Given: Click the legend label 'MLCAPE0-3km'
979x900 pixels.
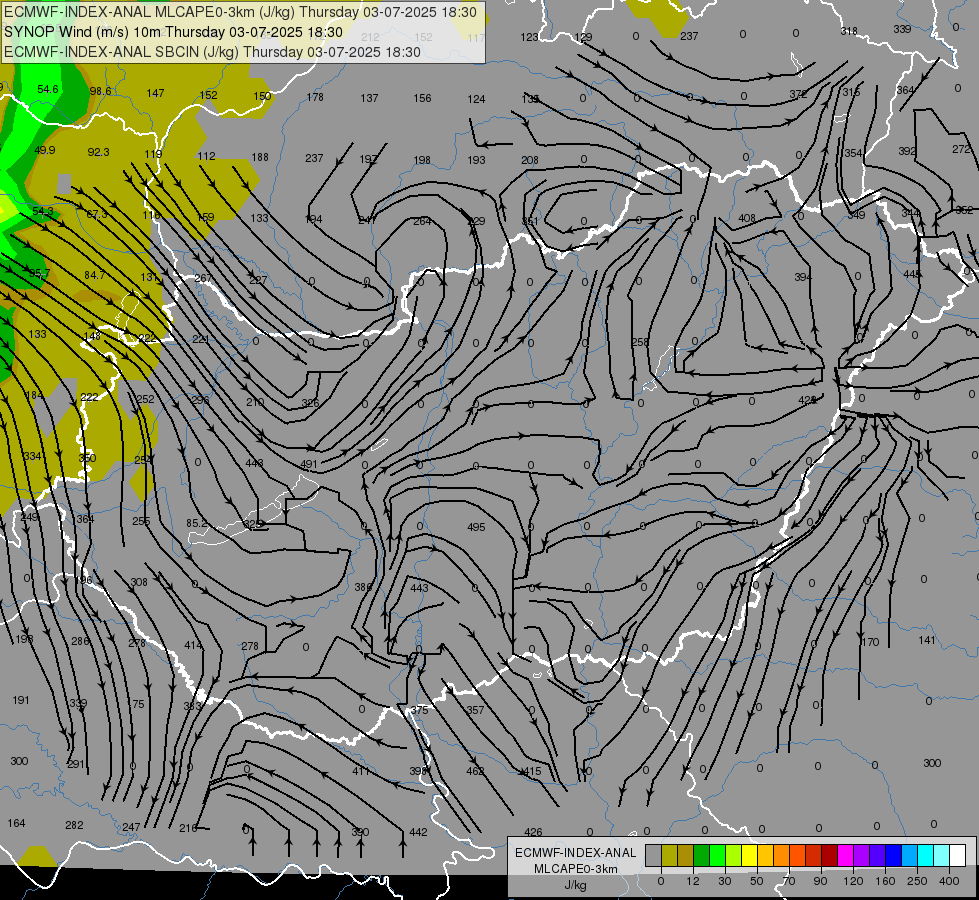Looking at the screenshot, I should tap(576, 869).
